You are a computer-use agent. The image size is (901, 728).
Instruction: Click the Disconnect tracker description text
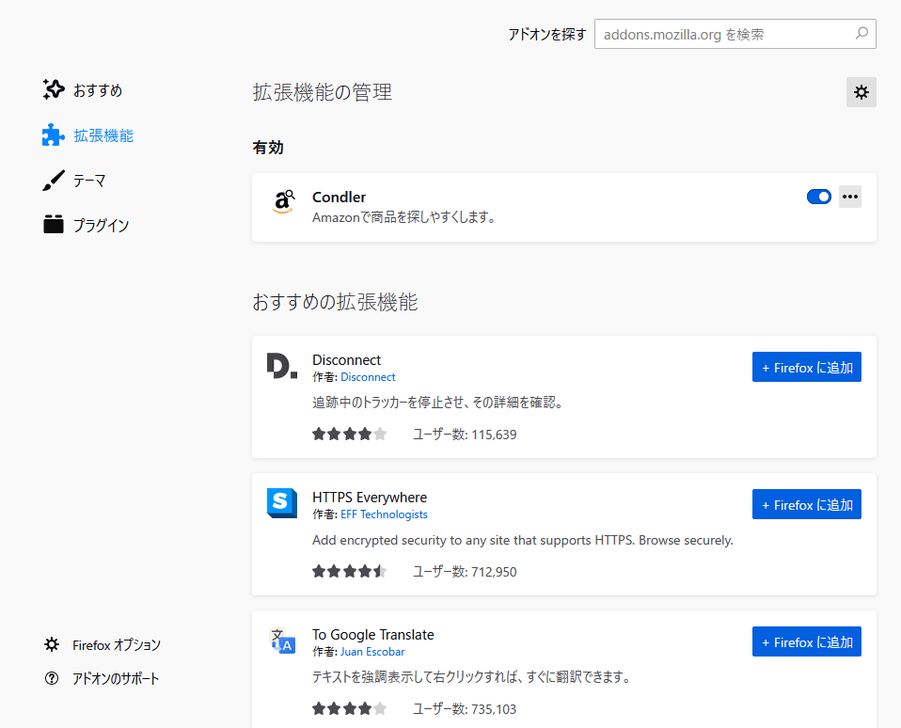(439, 402)
